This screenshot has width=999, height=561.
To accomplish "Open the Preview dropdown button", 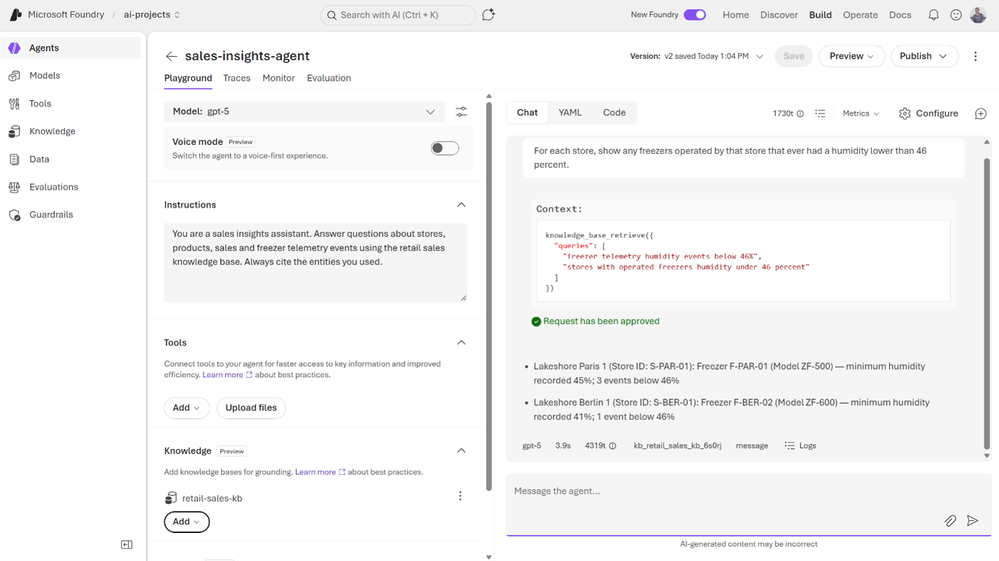I will 851,56.
